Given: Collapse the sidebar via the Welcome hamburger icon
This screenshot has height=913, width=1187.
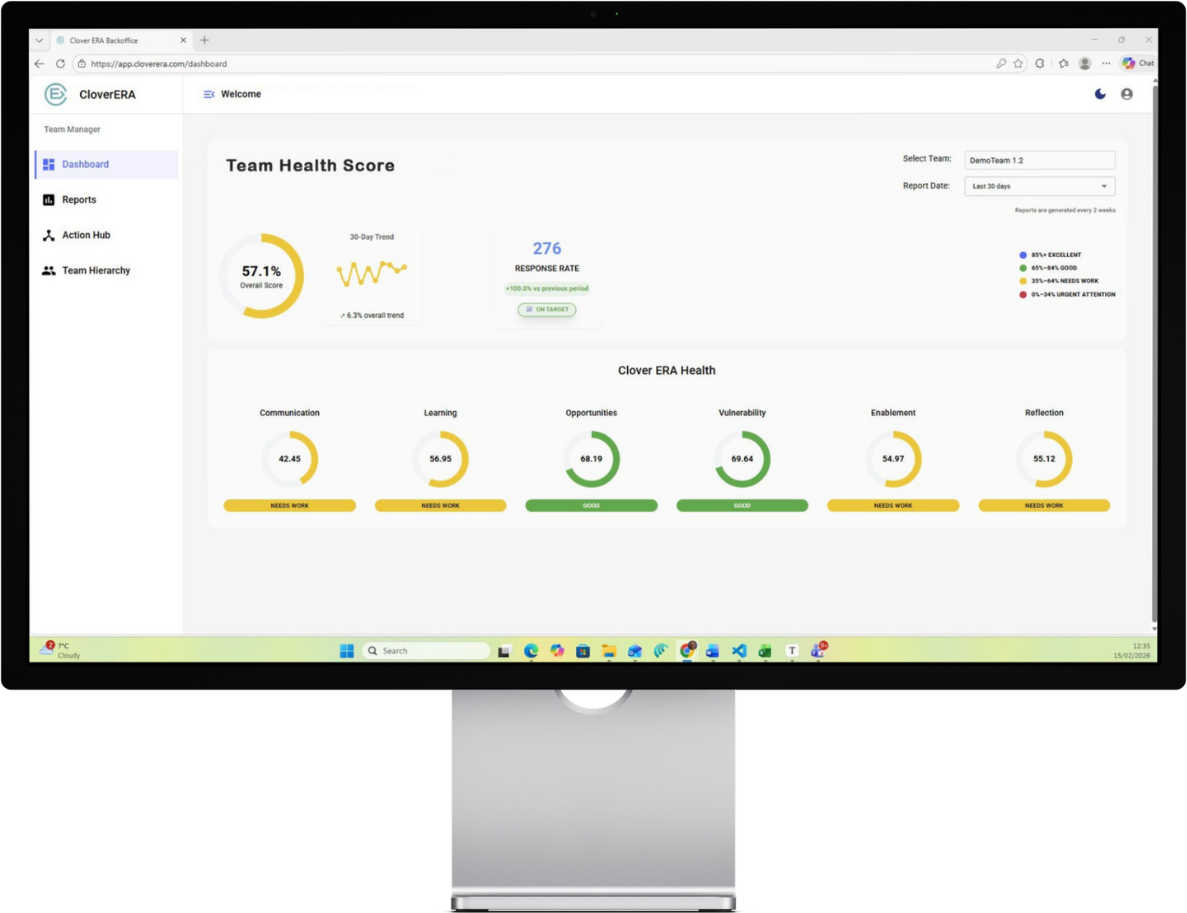Looking at the screenshot, I should 208,93.
